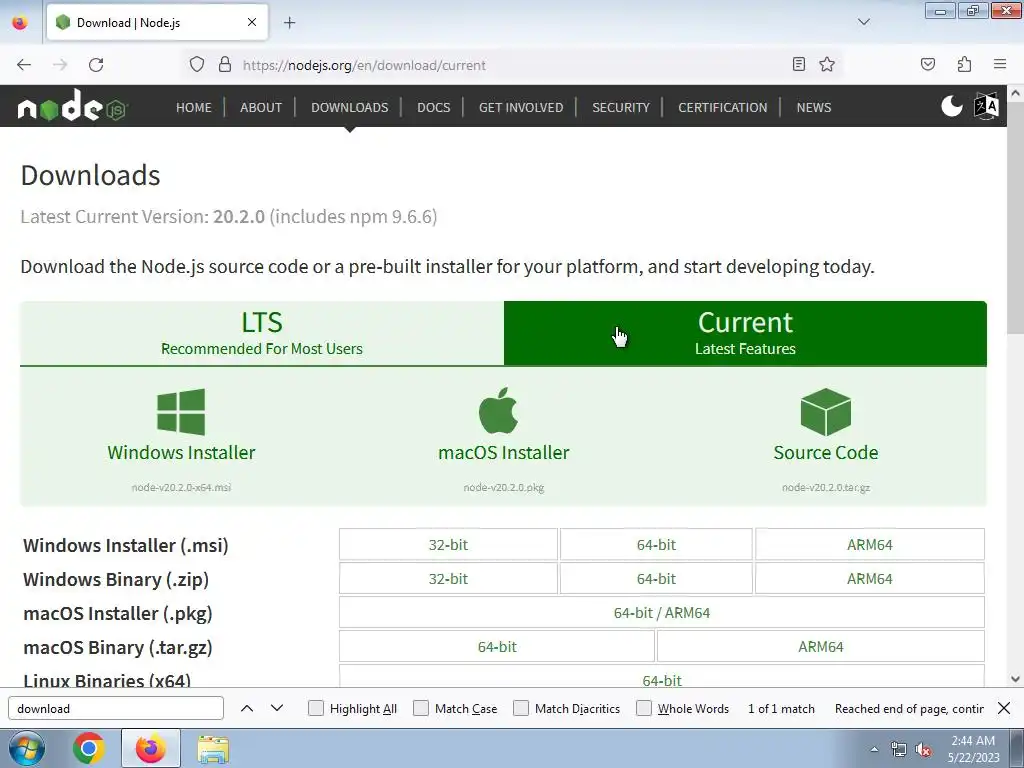Download macOS Binary (.tar.gz) 64-bit
This screenshot has height=768, width=1024.
point(497,647)
